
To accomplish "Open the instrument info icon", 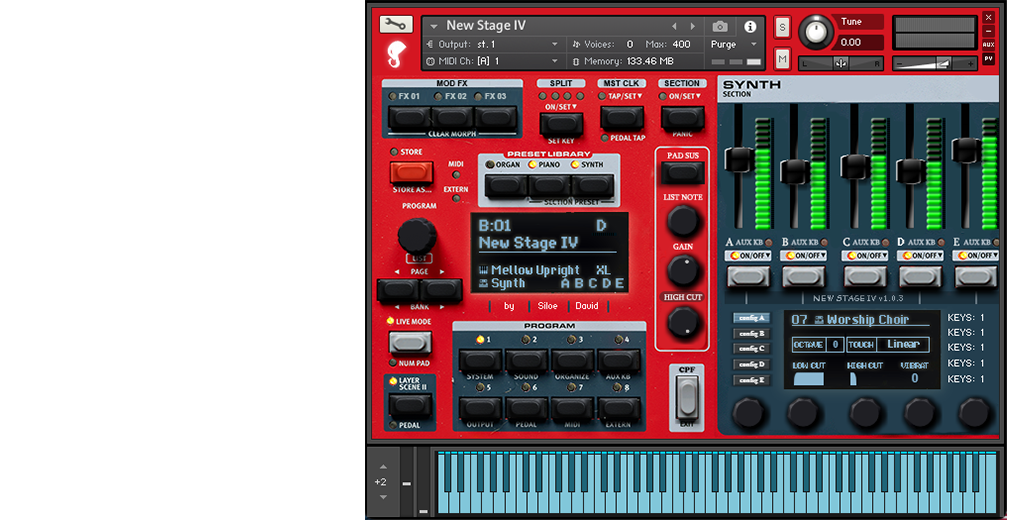I will pos(750,26).
